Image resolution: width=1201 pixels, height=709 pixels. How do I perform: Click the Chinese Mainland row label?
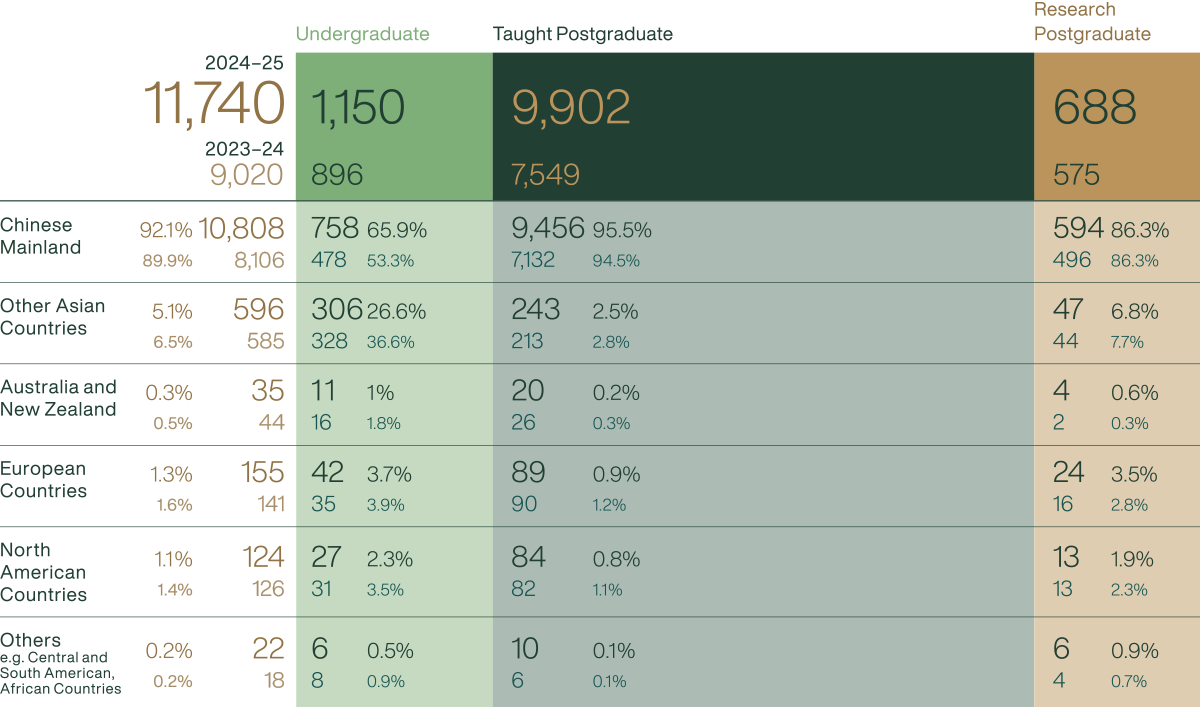(41, 236)
